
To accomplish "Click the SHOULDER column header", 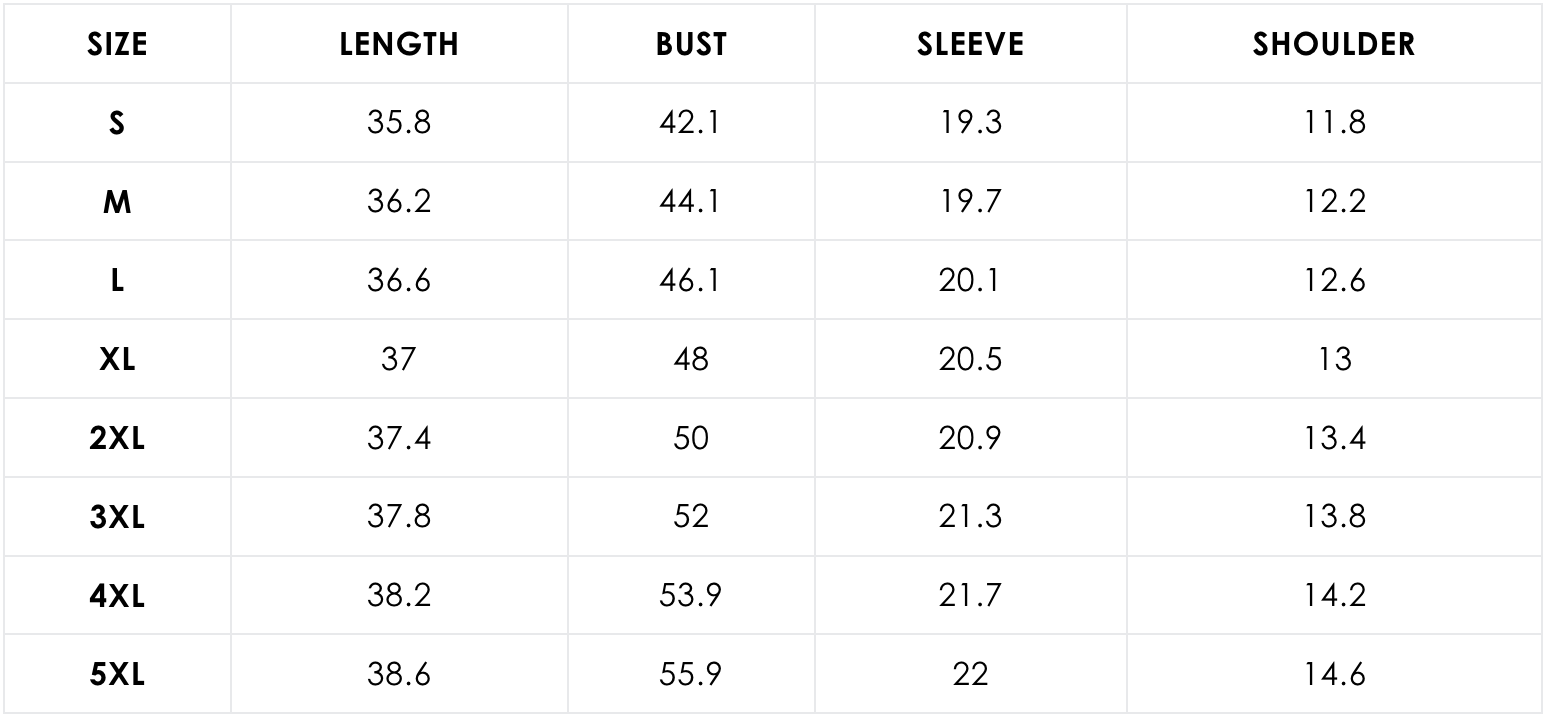I will [1334, 44].
